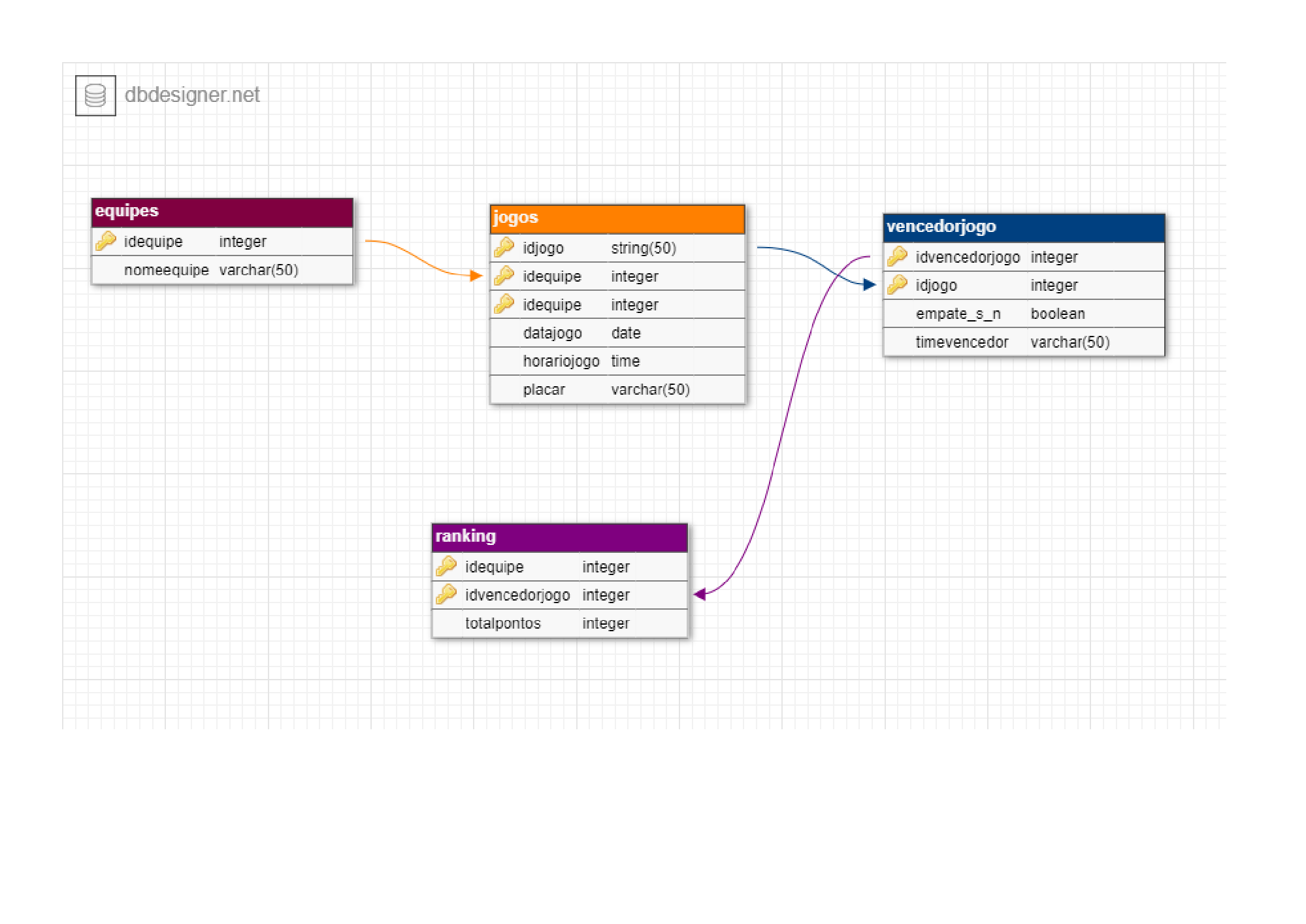Select the vencedorjogo table header
The image size is (1306, 924).
(x=1024, y=227)
